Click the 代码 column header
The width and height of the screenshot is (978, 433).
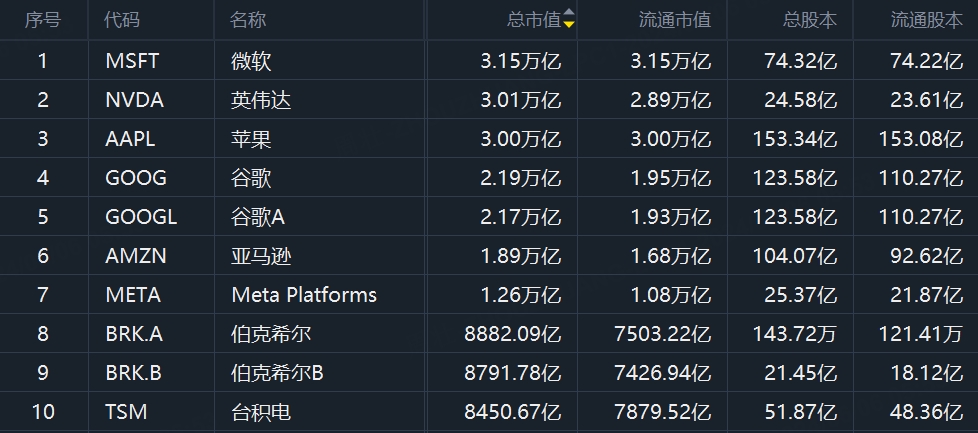pos(122,21)
